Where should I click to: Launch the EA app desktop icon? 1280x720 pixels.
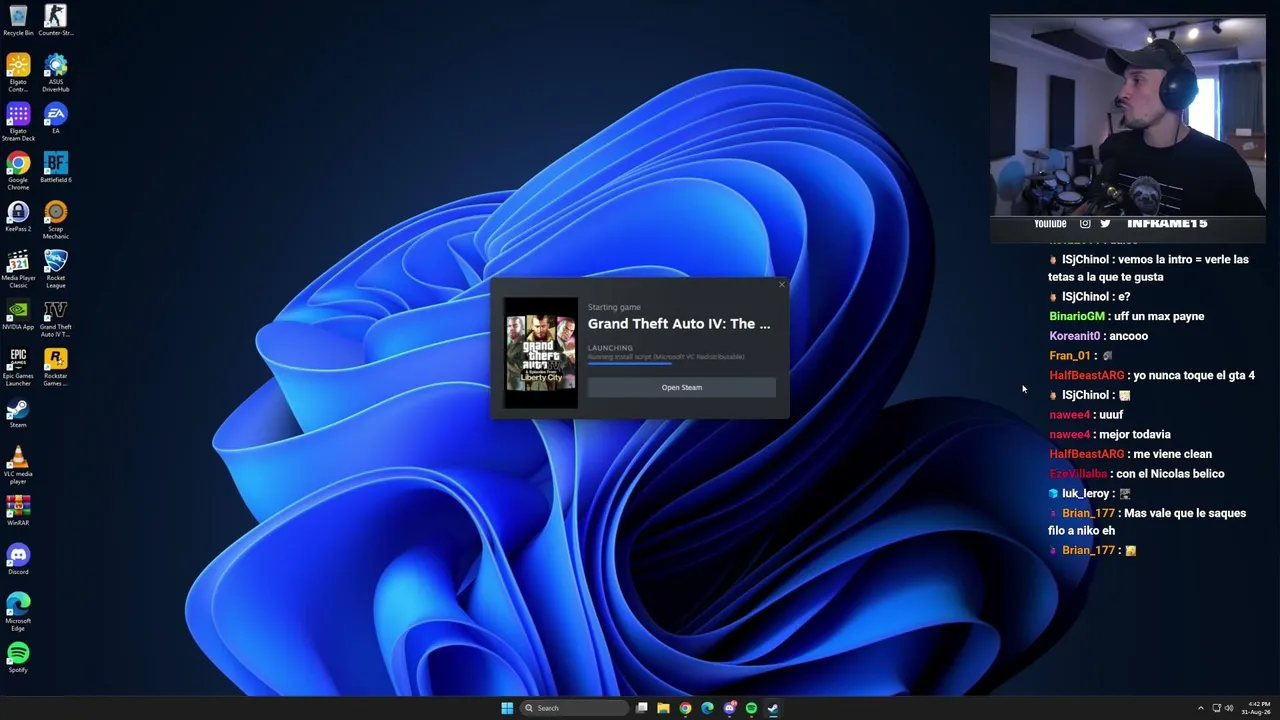pyautogui.click(x=55, y=119)
